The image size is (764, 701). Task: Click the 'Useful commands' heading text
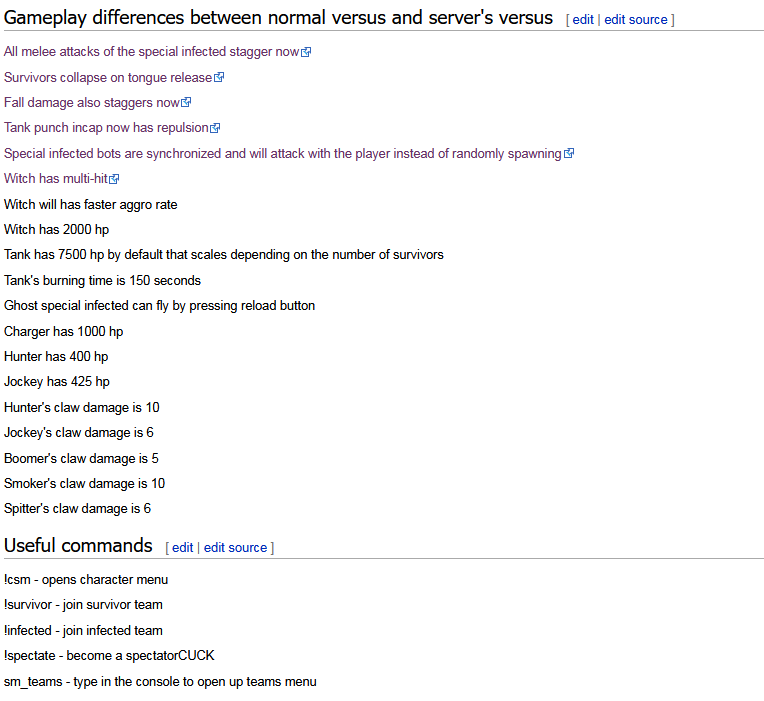point(78,546)
